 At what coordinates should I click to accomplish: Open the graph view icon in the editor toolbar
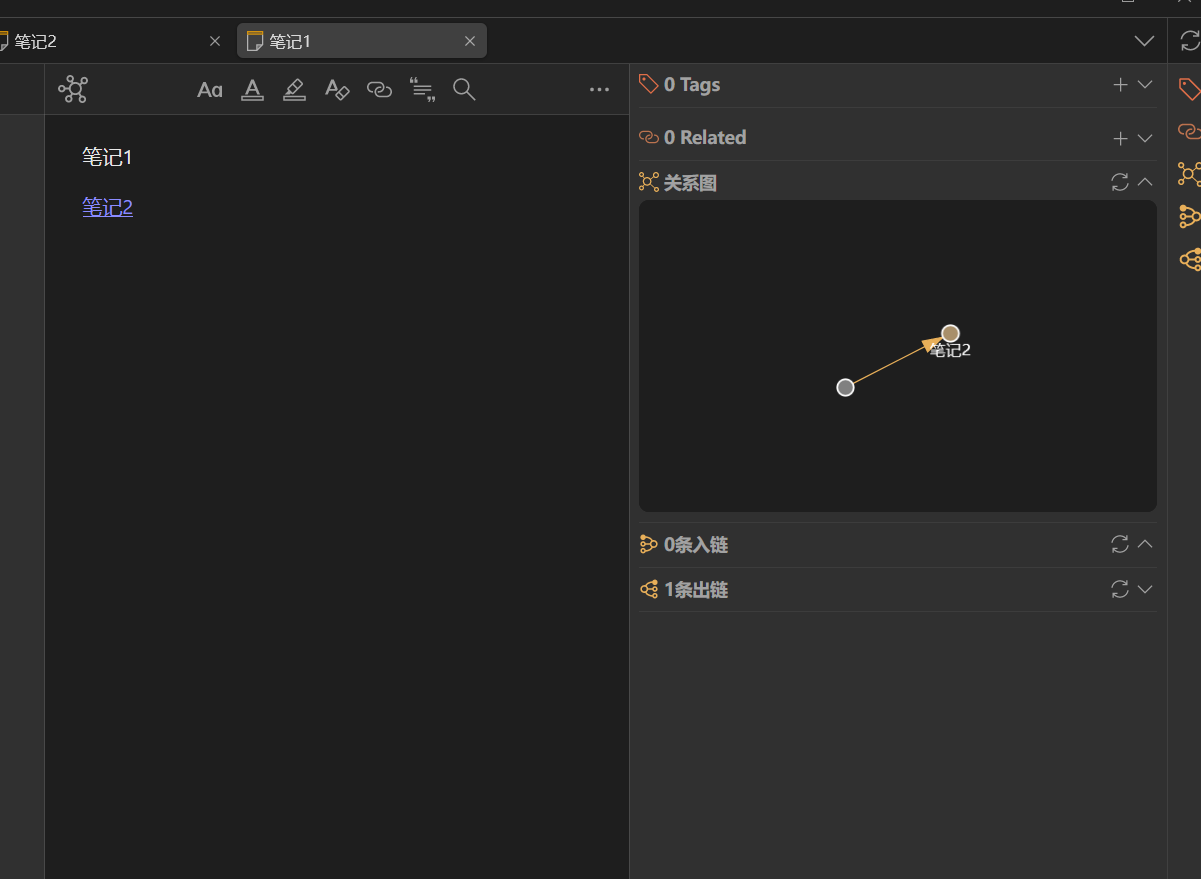point(73,89)
